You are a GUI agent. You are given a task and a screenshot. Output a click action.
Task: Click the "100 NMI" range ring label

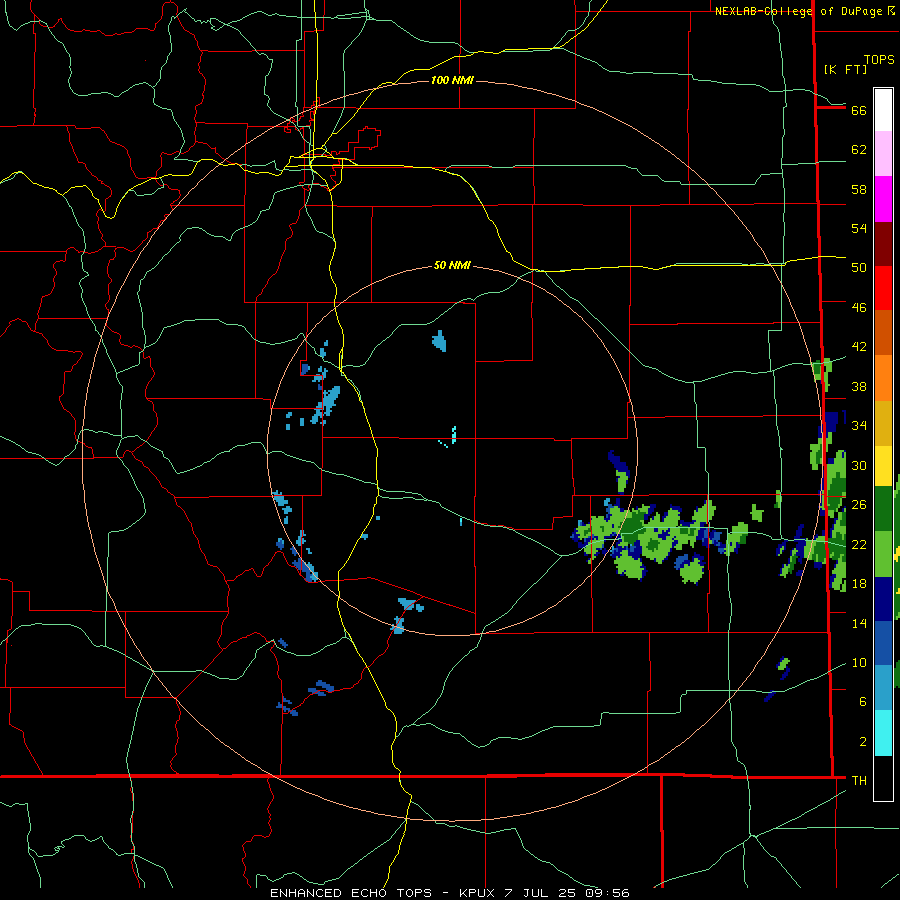tap(452, 80)
